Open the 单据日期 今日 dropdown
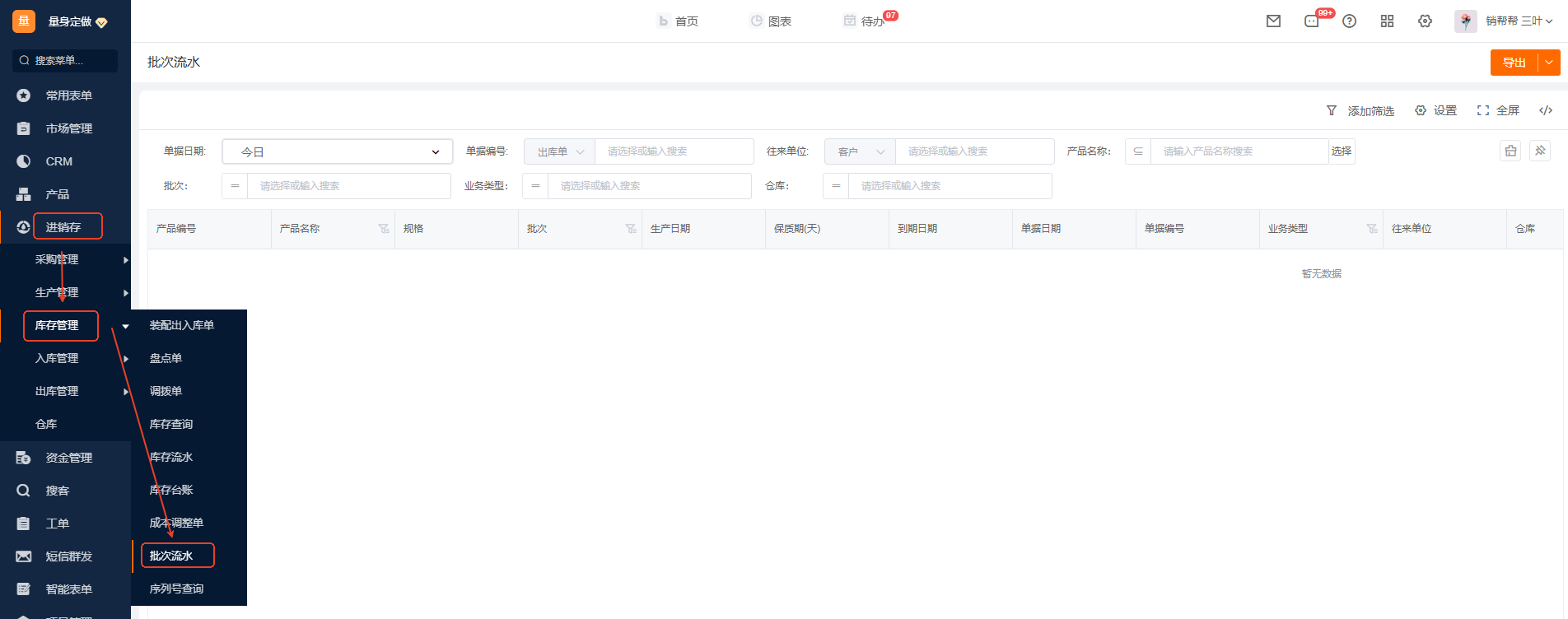The width and height of the screenshot is (1568, 619). (338, 151)
